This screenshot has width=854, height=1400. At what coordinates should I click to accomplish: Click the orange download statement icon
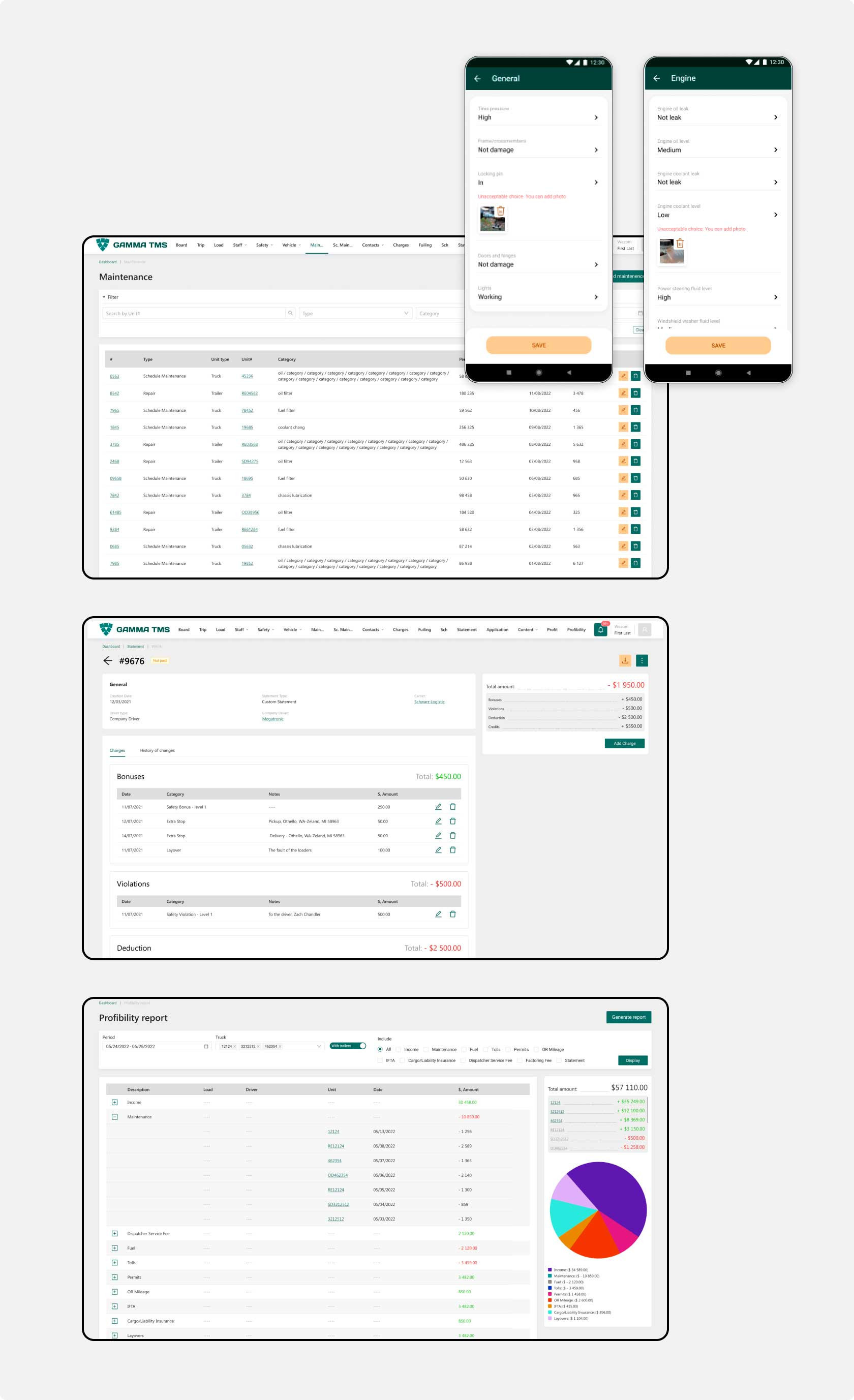(x=625, y=660)
